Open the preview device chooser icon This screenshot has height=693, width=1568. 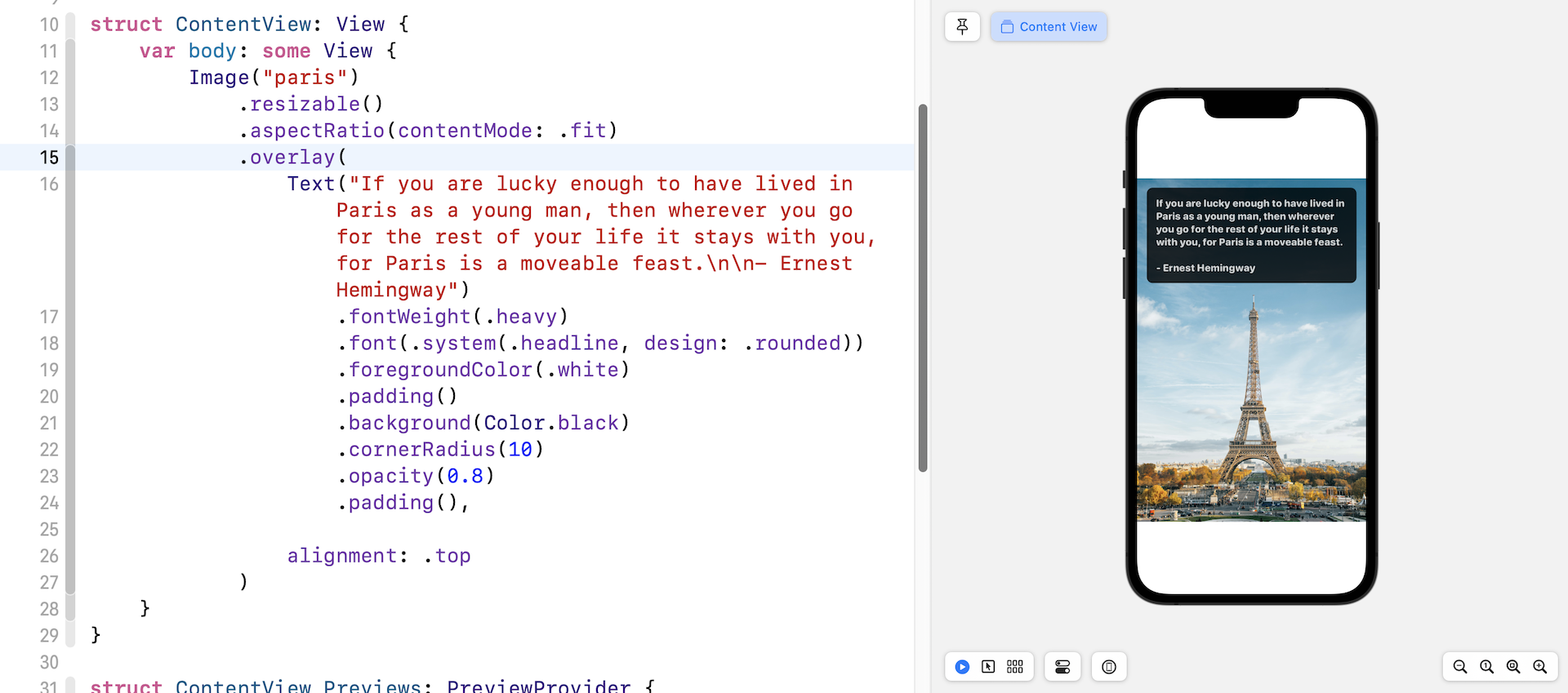click(1109, 667)
